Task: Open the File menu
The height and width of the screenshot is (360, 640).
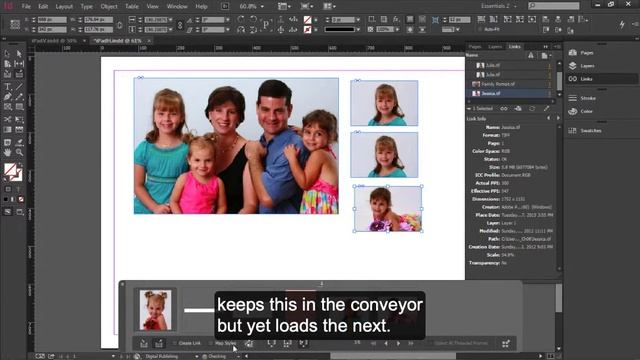Action: tap(26, 7)
